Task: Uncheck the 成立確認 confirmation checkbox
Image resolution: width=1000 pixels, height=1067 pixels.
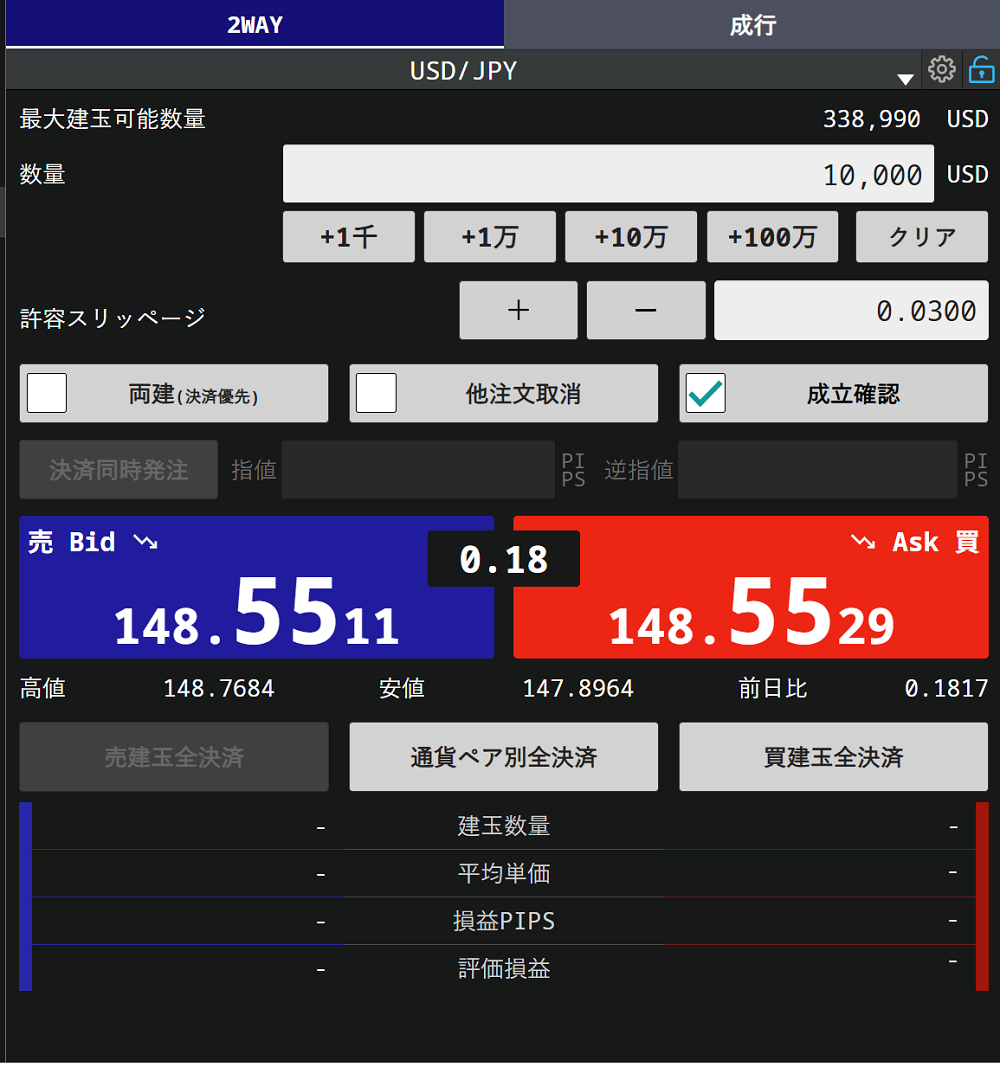Action: [x=706, y=393]
